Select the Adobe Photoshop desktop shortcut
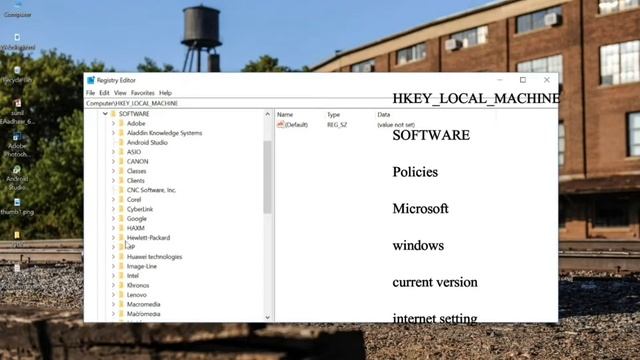This screenshot has height=360, width=640. (x=17, y=145)
